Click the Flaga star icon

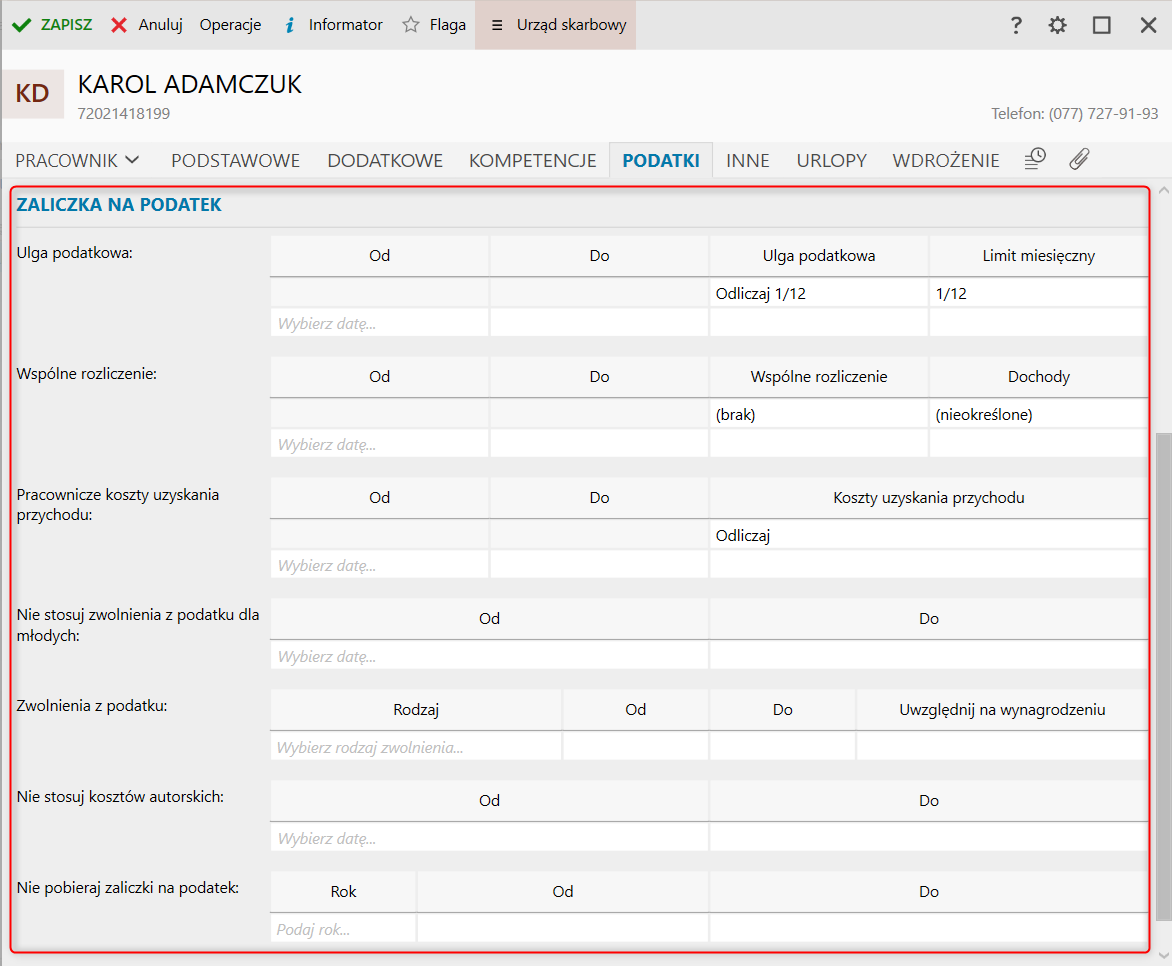[x=410, y=25]
